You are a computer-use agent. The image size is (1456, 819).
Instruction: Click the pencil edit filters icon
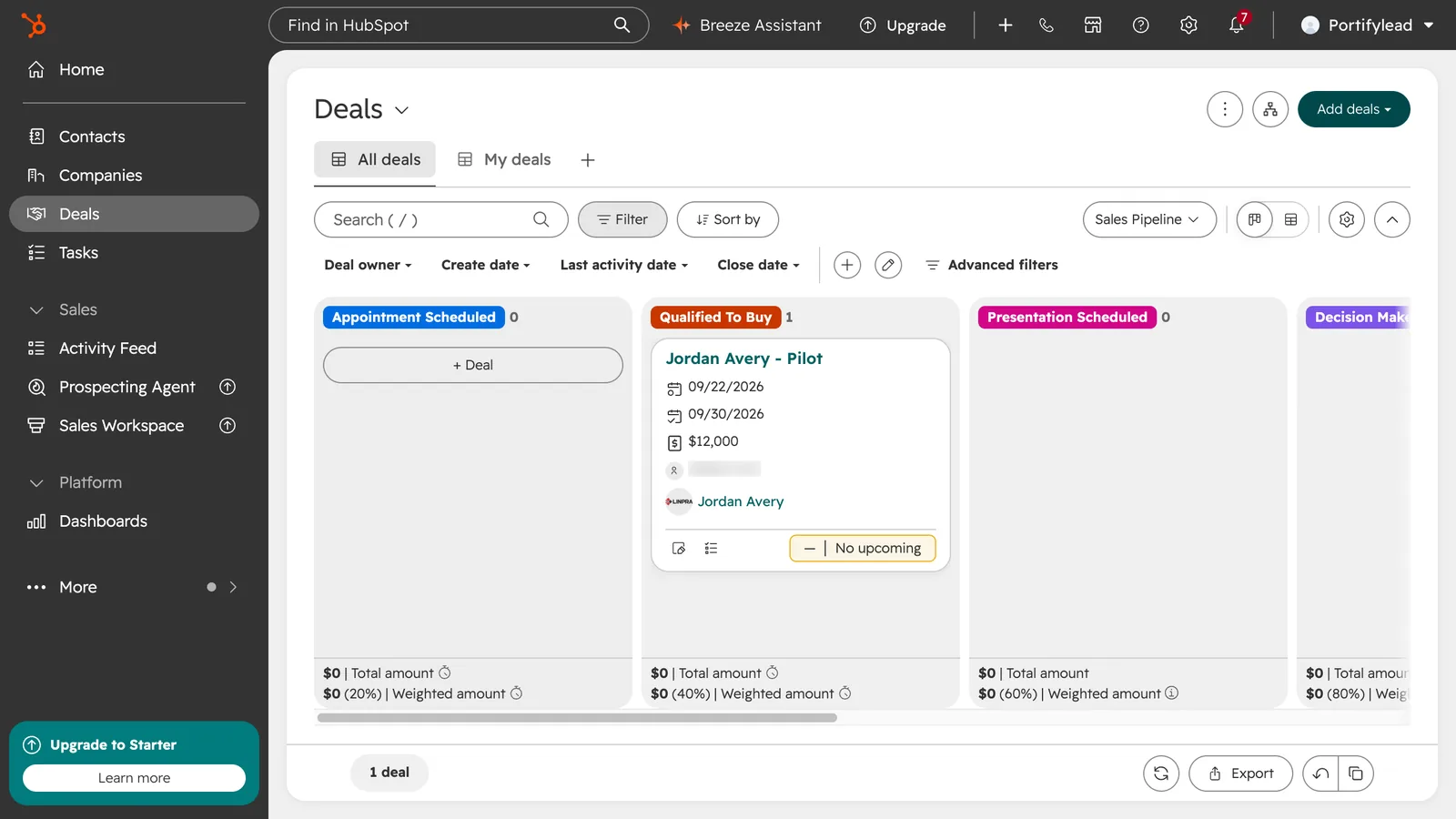(x=888, y=265)
